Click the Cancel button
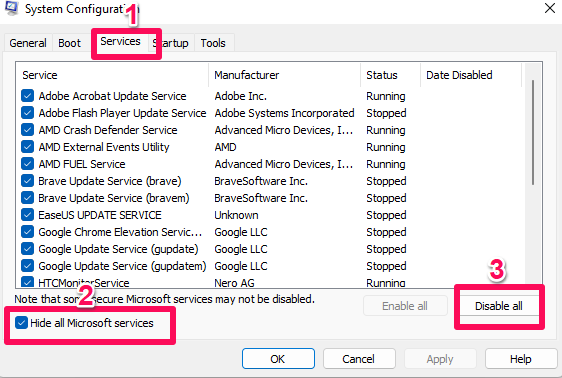Screen dimensions: 562x378 point(359,359)
